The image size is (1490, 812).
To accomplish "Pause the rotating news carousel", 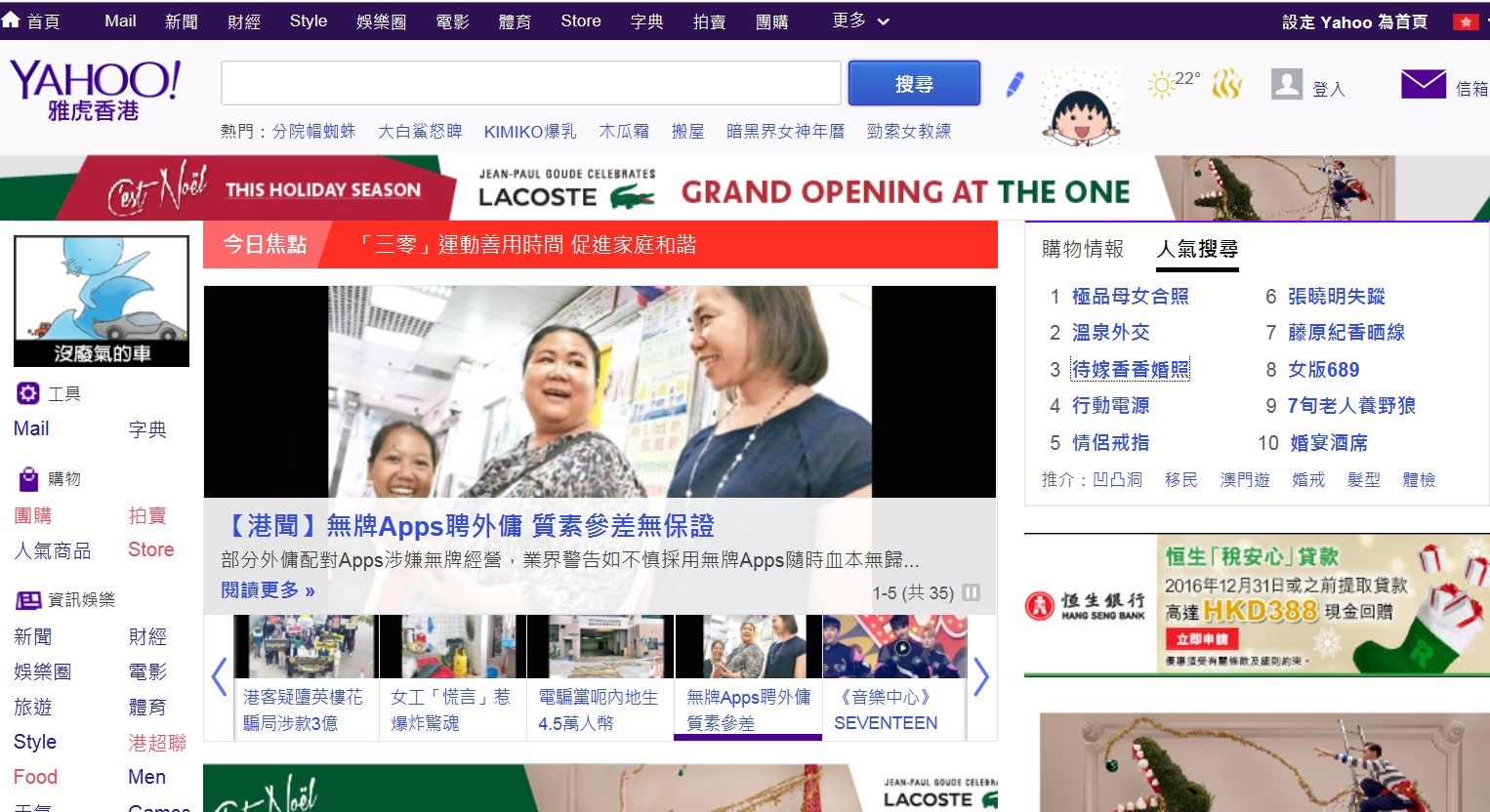I will pyautogui.click(x=973, y=592).
